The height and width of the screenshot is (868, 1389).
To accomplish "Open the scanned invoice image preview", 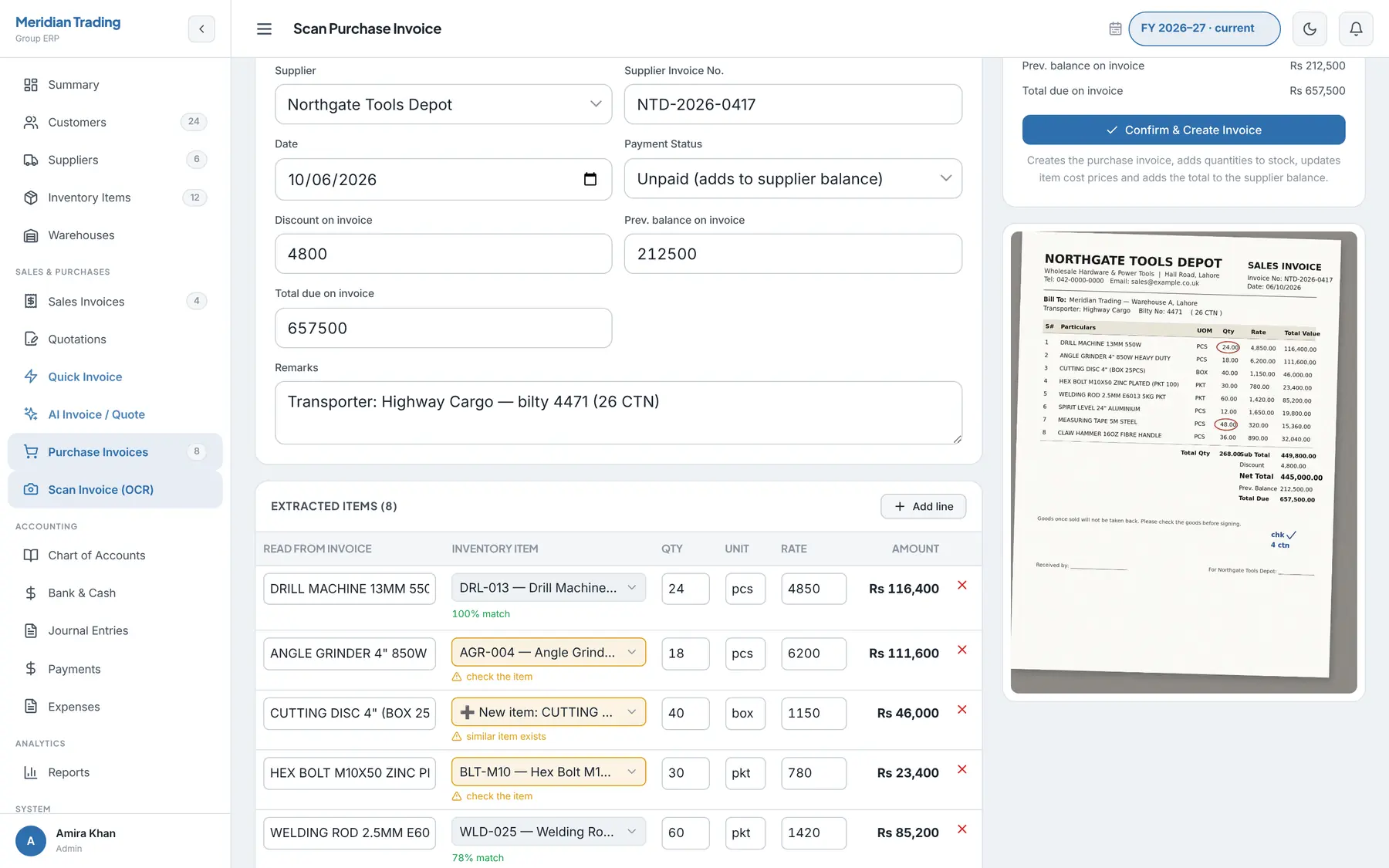I will [x=1183, y=462].
